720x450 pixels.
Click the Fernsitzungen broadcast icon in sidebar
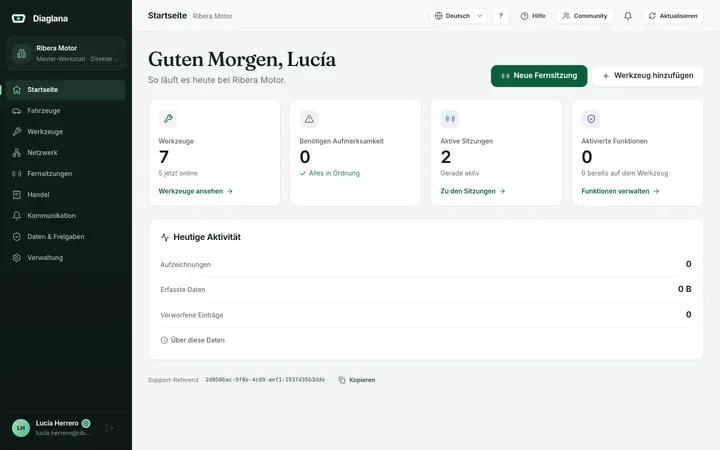(x=17, y=174)
